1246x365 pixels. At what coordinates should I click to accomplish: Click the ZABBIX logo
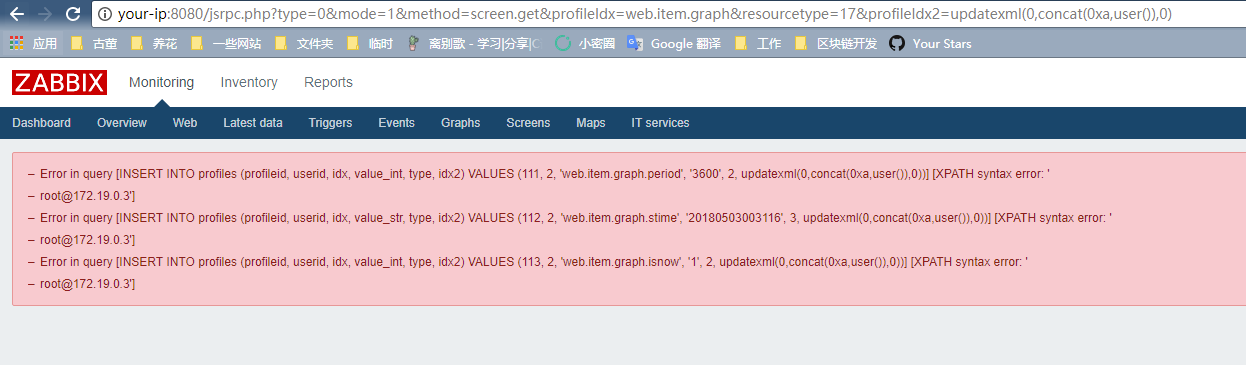59,83
